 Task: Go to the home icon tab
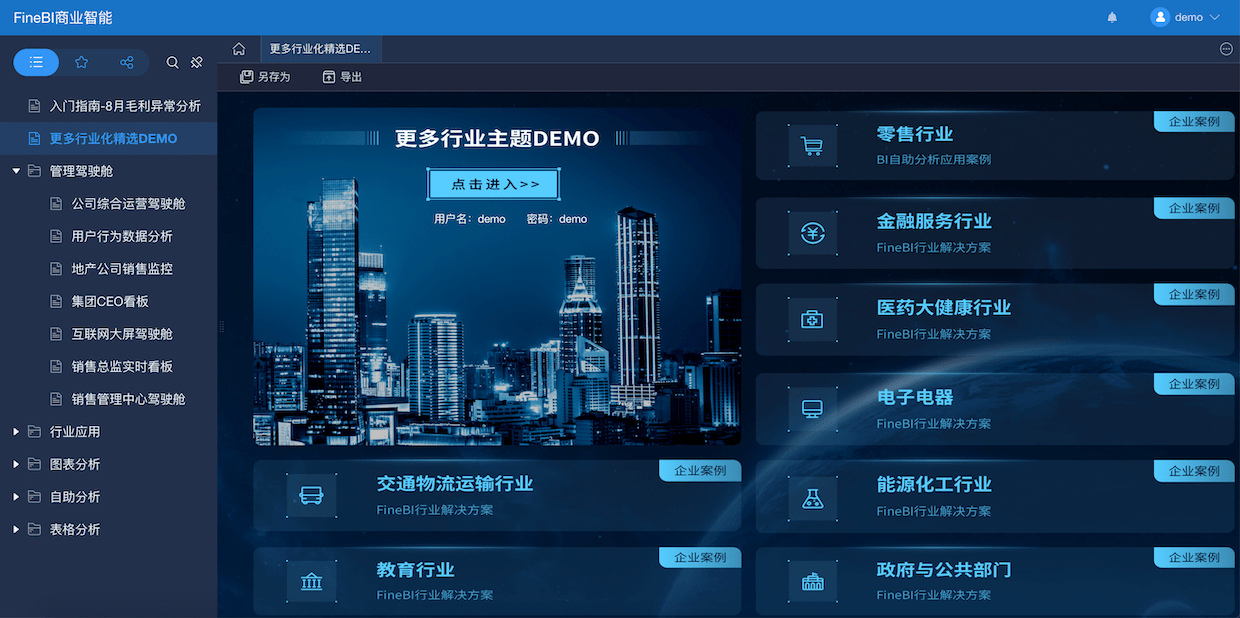point(239,49)
